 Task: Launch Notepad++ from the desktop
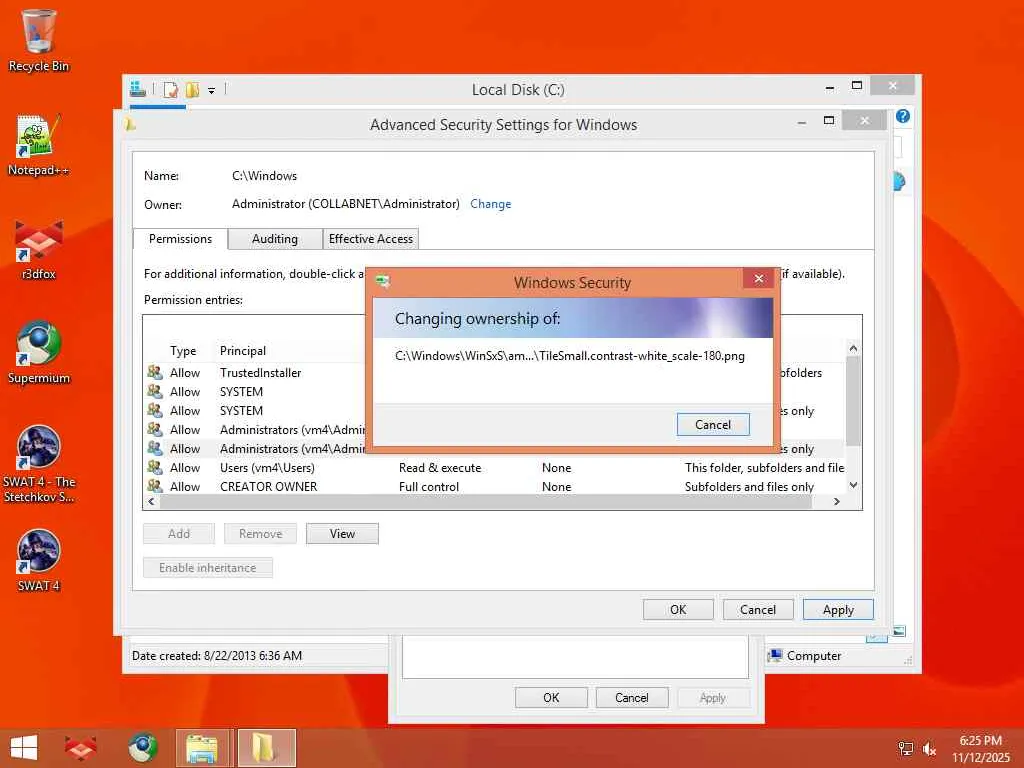point(39,145)
